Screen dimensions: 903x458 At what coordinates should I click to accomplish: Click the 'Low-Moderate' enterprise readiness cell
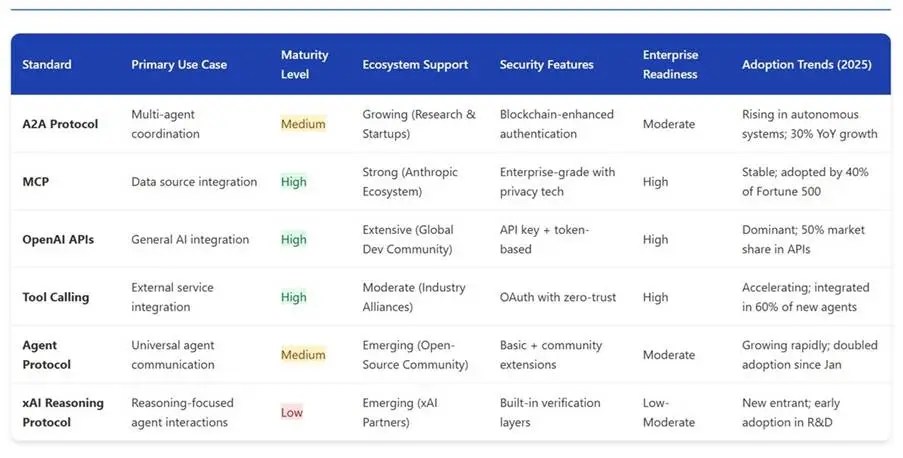pos(670,412)
